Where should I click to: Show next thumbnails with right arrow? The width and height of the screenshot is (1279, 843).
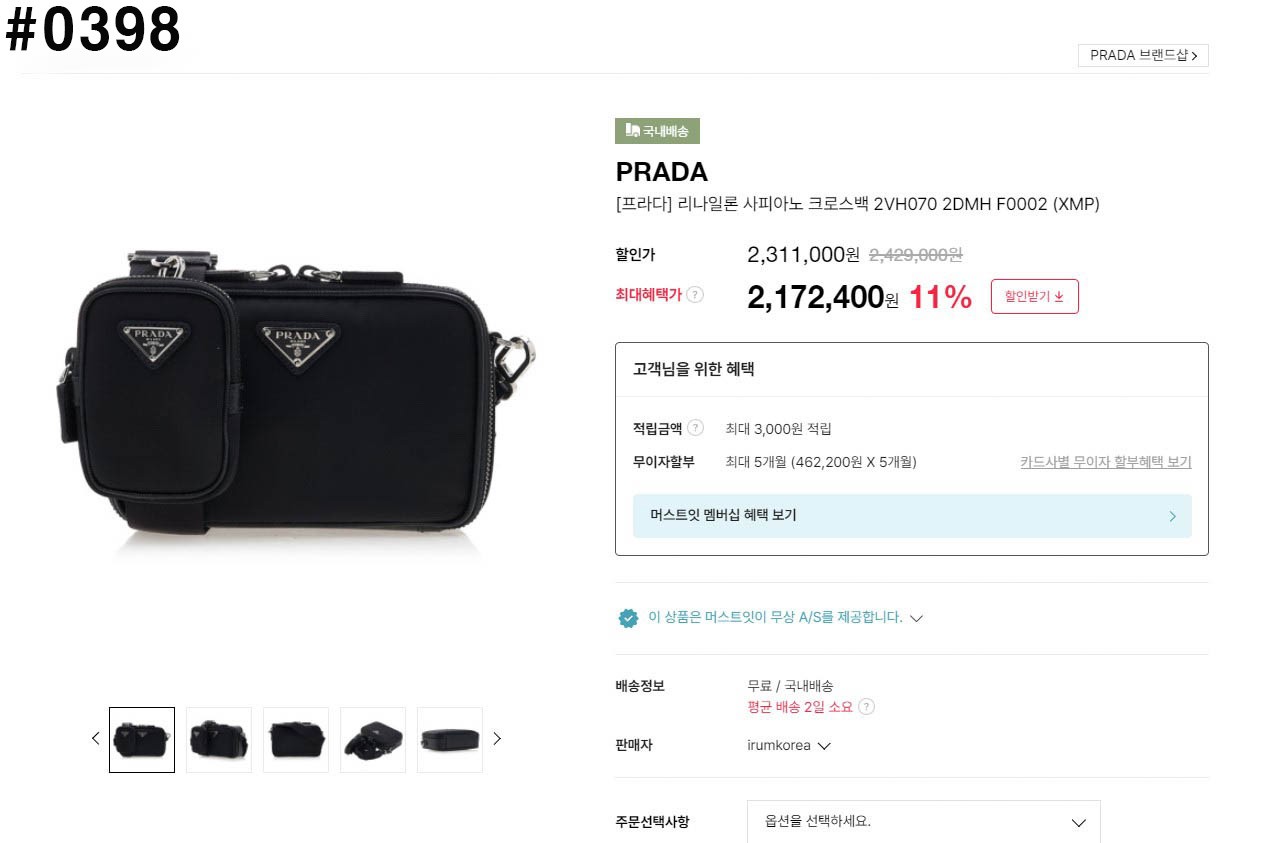497,739
